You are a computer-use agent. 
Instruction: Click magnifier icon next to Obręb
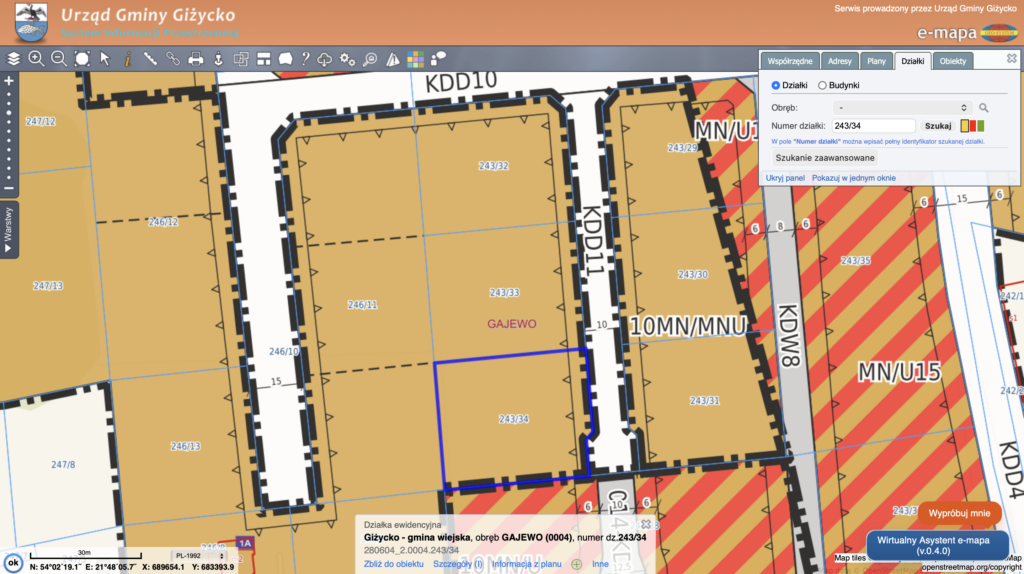click(984, 108)
